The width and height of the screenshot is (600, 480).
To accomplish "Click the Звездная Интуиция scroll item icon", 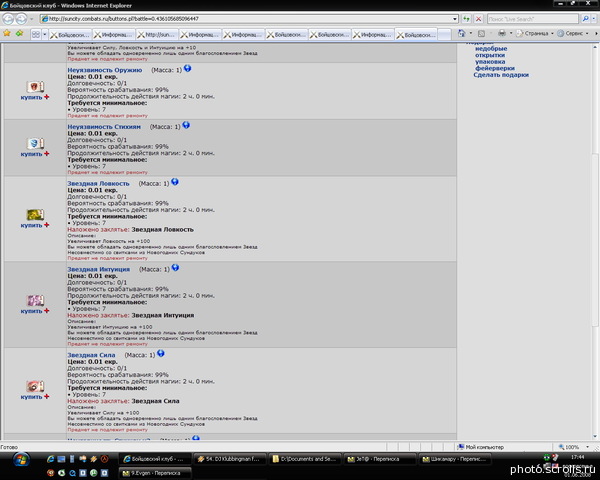I will (x=35, y=300).
